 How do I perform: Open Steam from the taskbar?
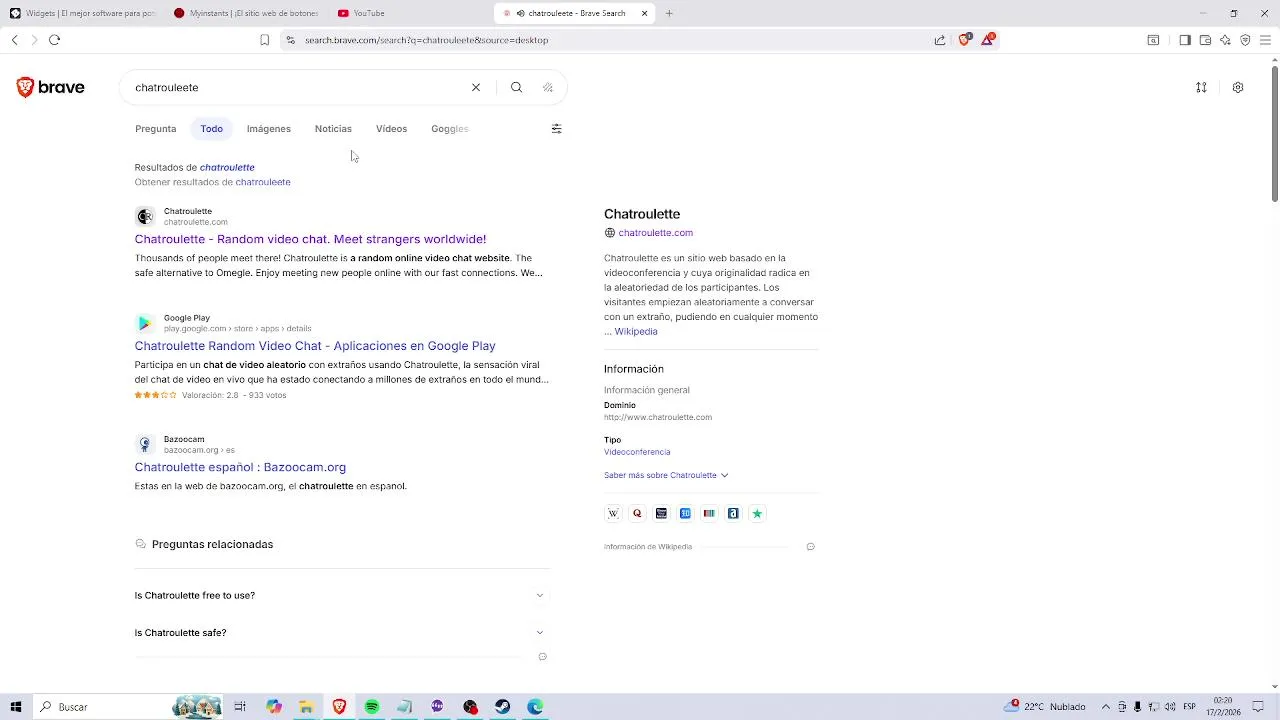[x=502, y=707]
